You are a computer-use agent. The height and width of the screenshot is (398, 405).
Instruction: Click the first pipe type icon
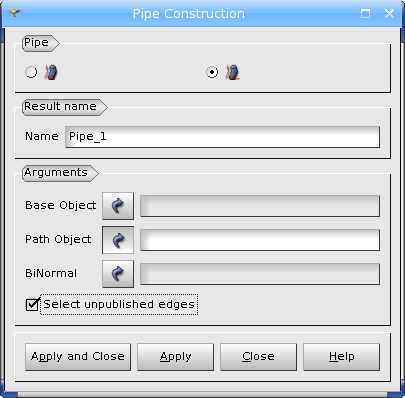coord(51,72)
